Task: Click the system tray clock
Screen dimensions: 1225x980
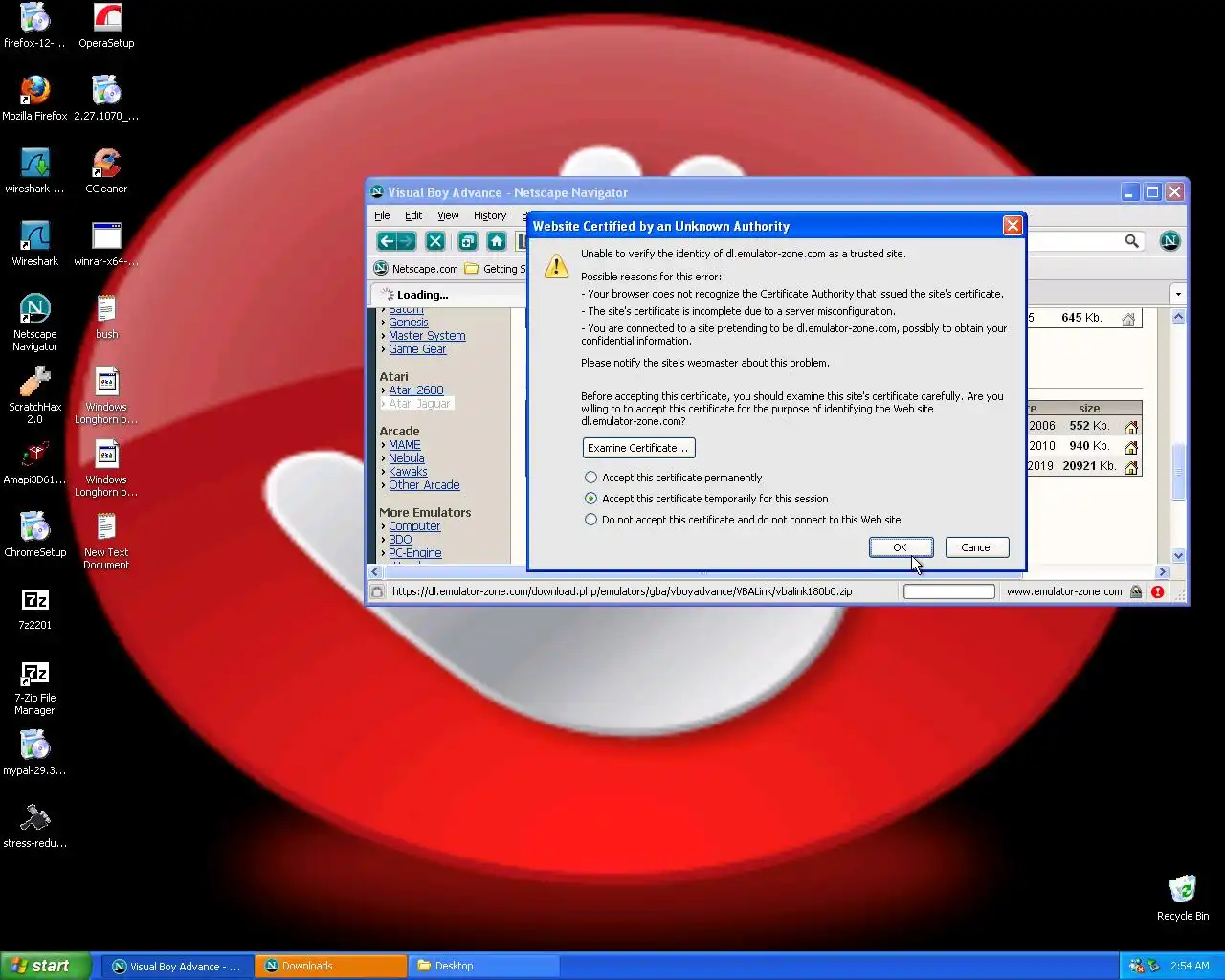Action: 1190,966
